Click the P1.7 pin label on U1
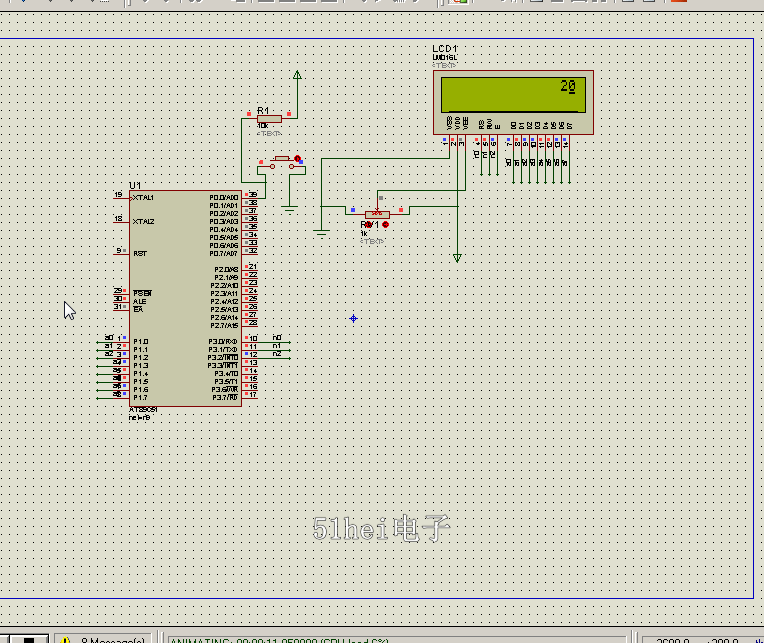Viewport: 764px width, 643px height. [141, 398]
